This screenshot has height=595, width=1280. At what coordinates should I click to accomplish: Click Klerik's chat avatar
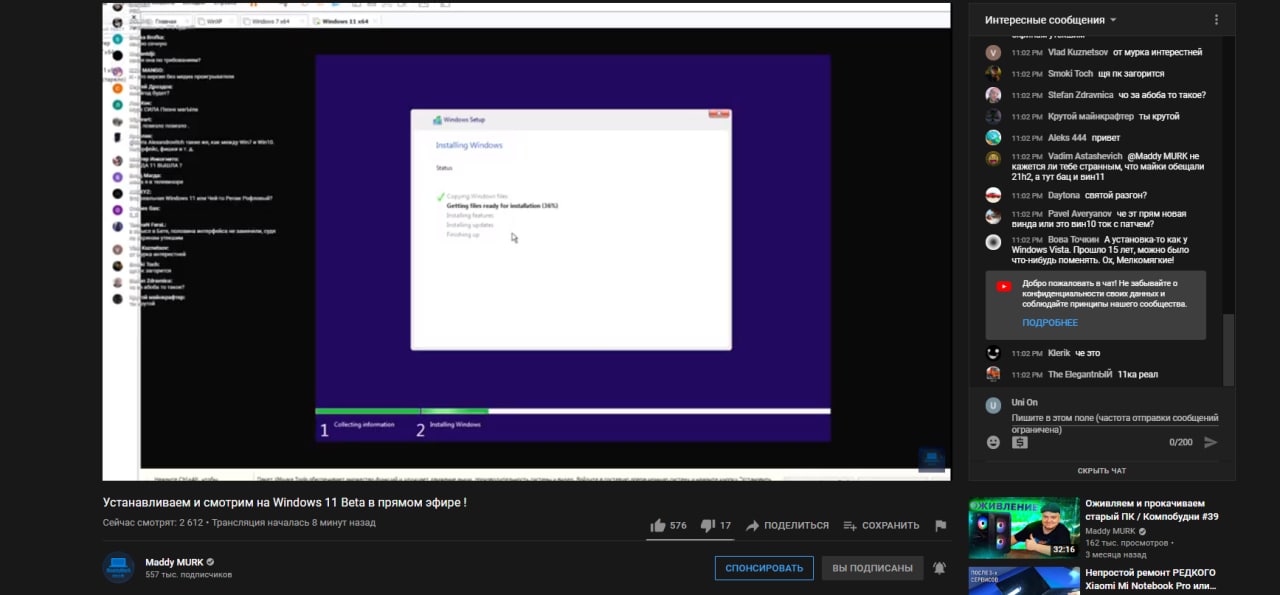[993, 353]
